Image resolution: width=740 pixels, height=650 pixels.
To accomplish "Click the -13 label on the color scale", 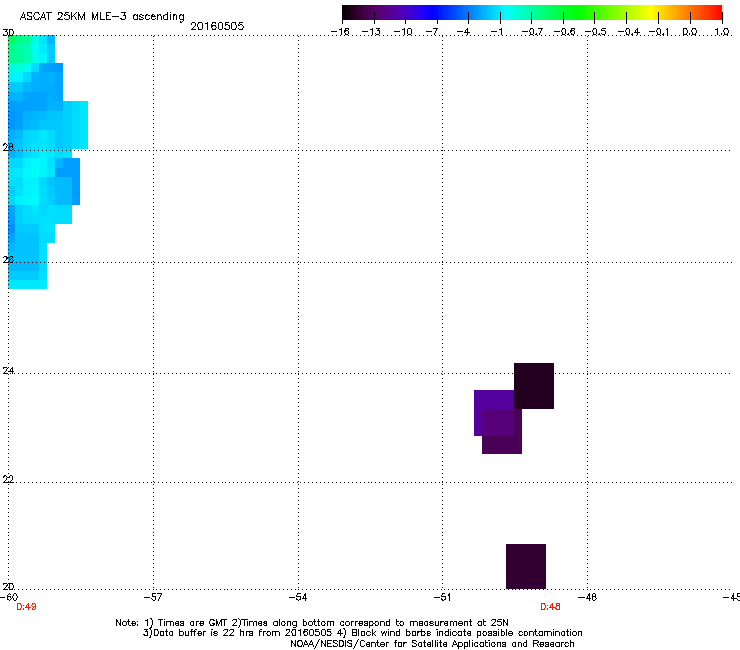I will [371, 32].
